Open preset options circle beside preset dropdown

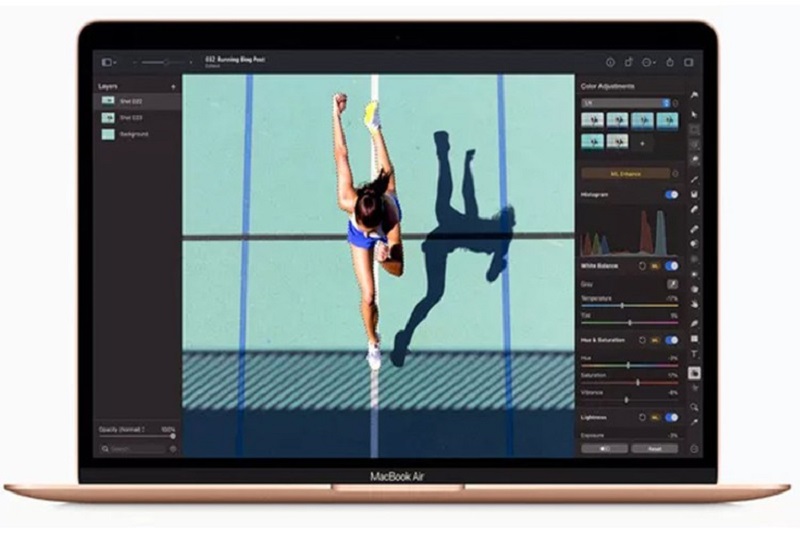coord(676,103)
